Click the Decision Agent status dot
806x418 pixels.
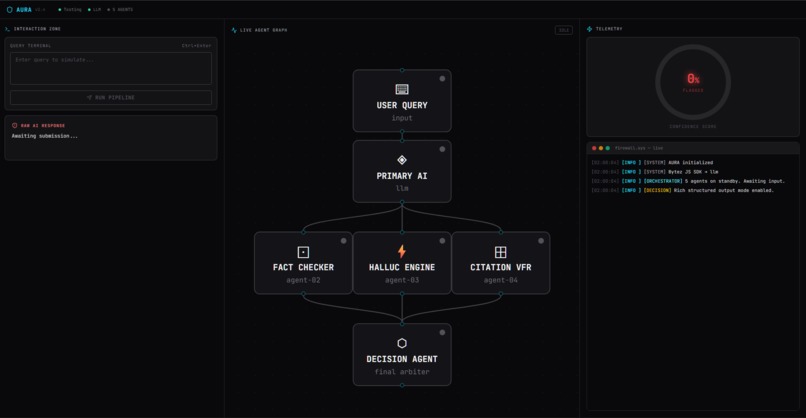(x=442, y=332)
